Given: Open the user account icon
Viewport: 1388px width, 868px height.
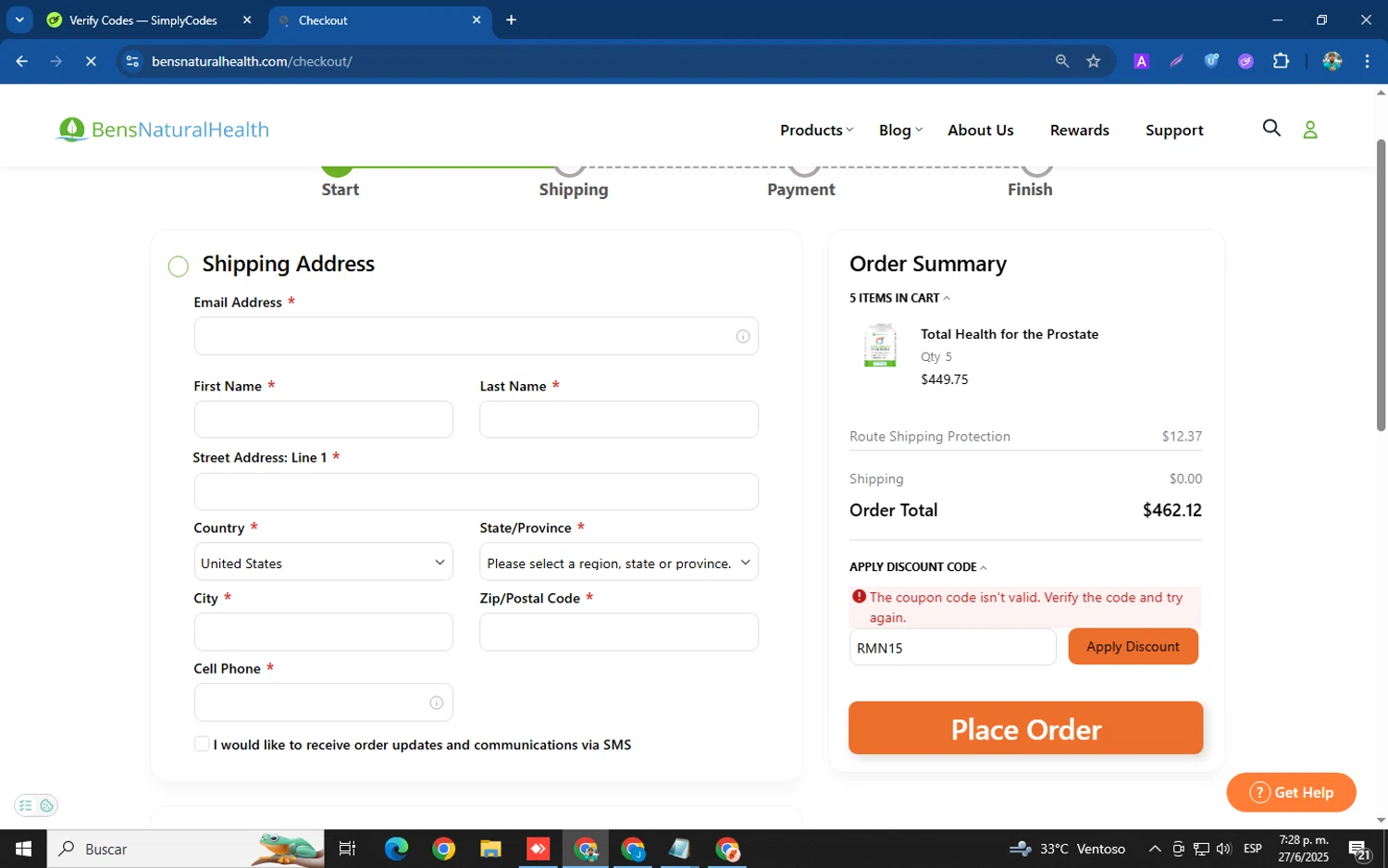Looking at the screenshot, I should (x=1310, y=130).
